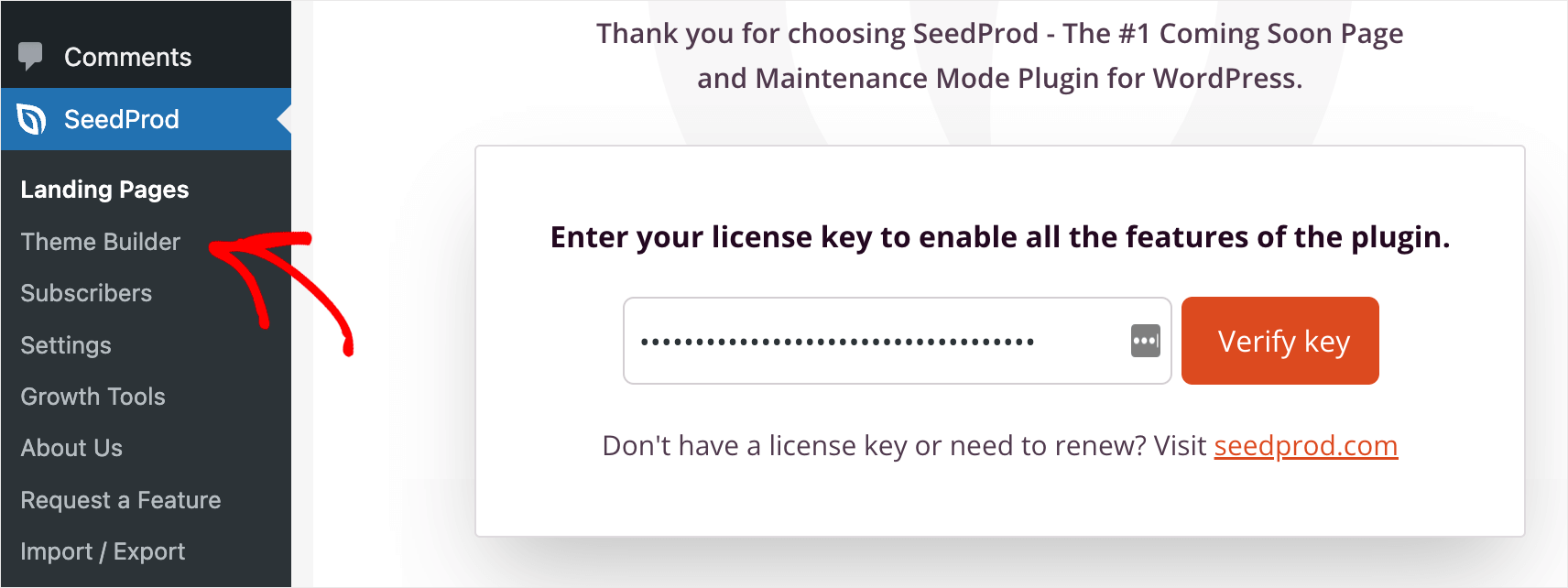Visit the seedprod.com link
This screenshot has width=1568, height=588.
click(1306, 446)
